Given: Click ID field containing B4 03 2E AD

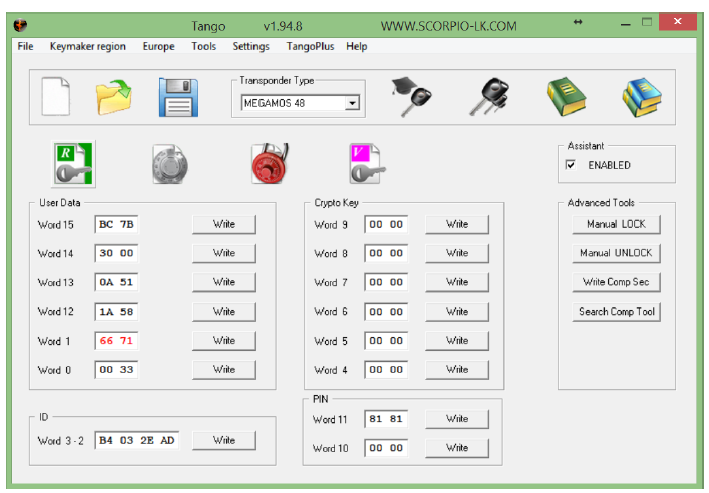Looking at the screenshot, I should tap(137, 441).
